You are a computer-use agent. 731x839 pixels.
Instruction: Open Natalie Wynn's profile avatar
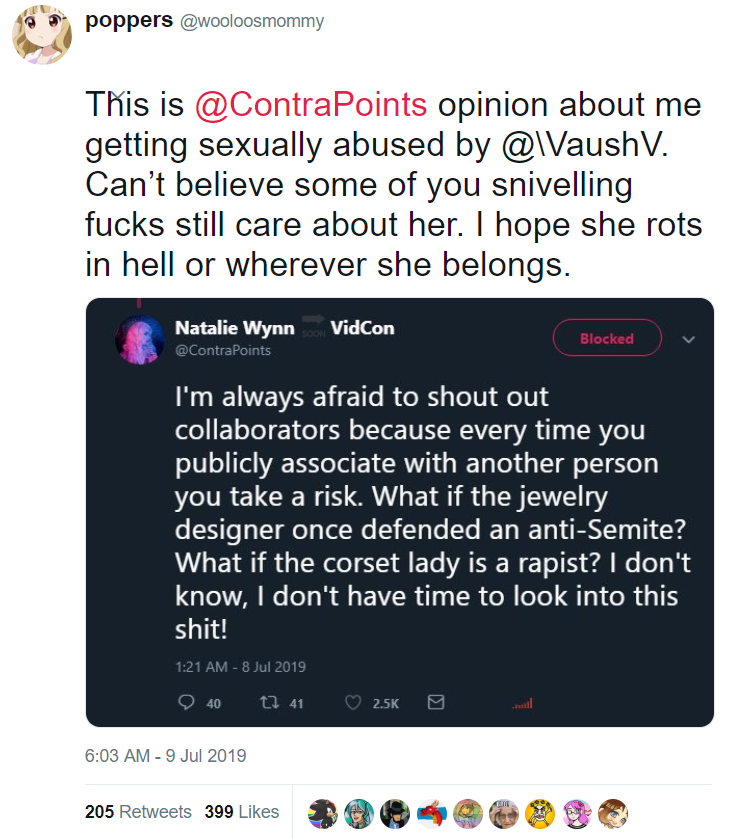[140, 340]
